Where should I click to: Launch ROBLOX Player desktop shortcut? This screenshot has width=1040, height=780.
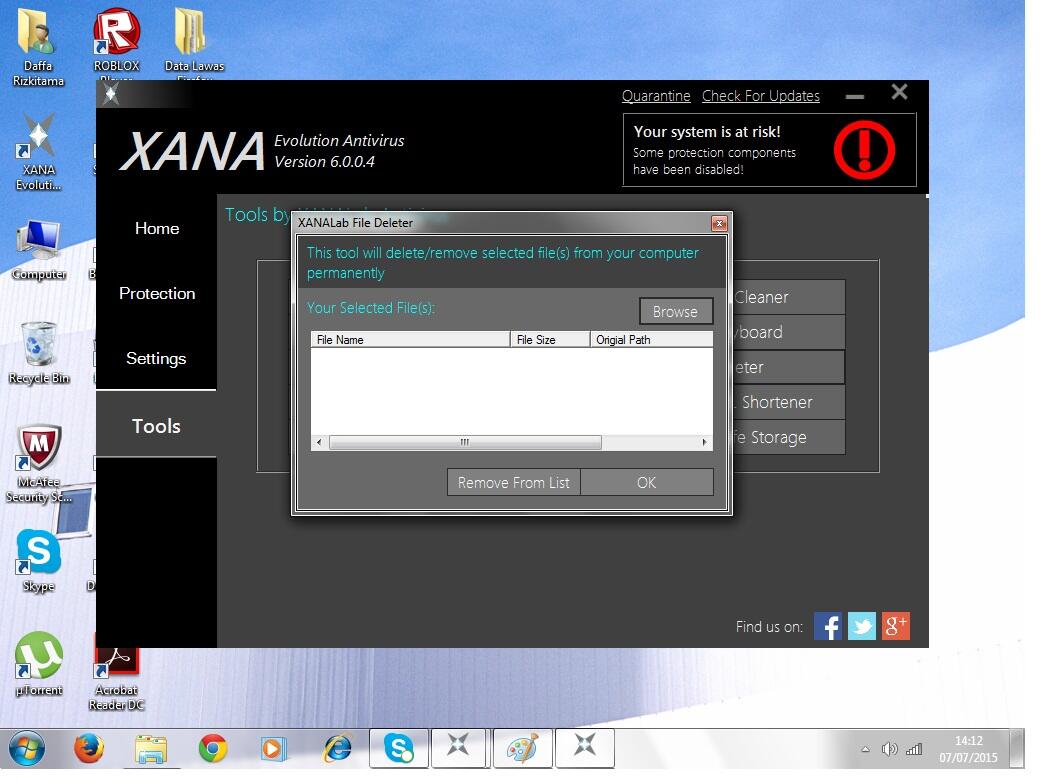pyautogui.click(x=116, y=43)
